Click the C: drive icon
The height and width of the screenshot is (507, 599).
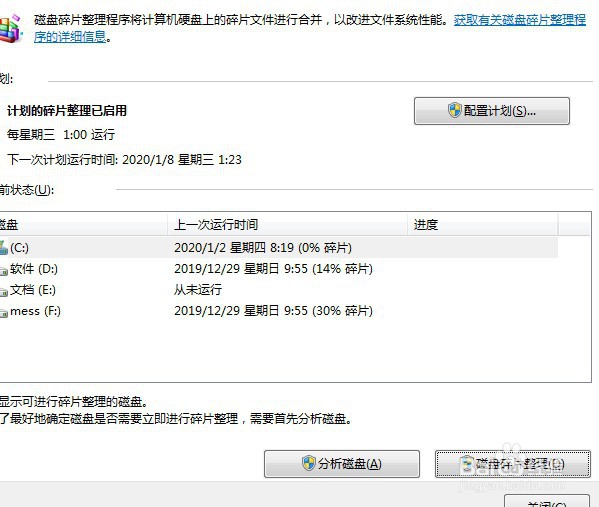[x=3, y=248]
